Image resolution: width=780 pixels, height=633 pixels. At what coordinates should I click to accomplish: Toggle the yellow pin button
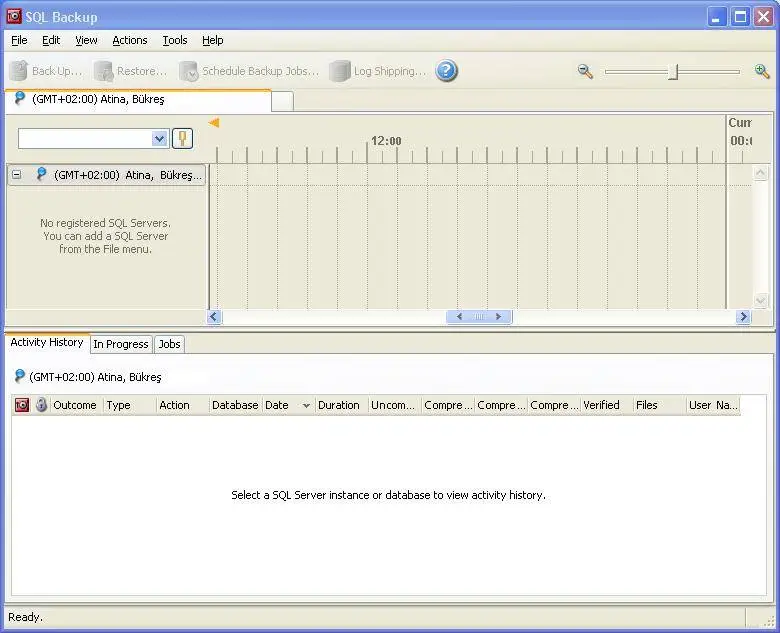(183, 138)
